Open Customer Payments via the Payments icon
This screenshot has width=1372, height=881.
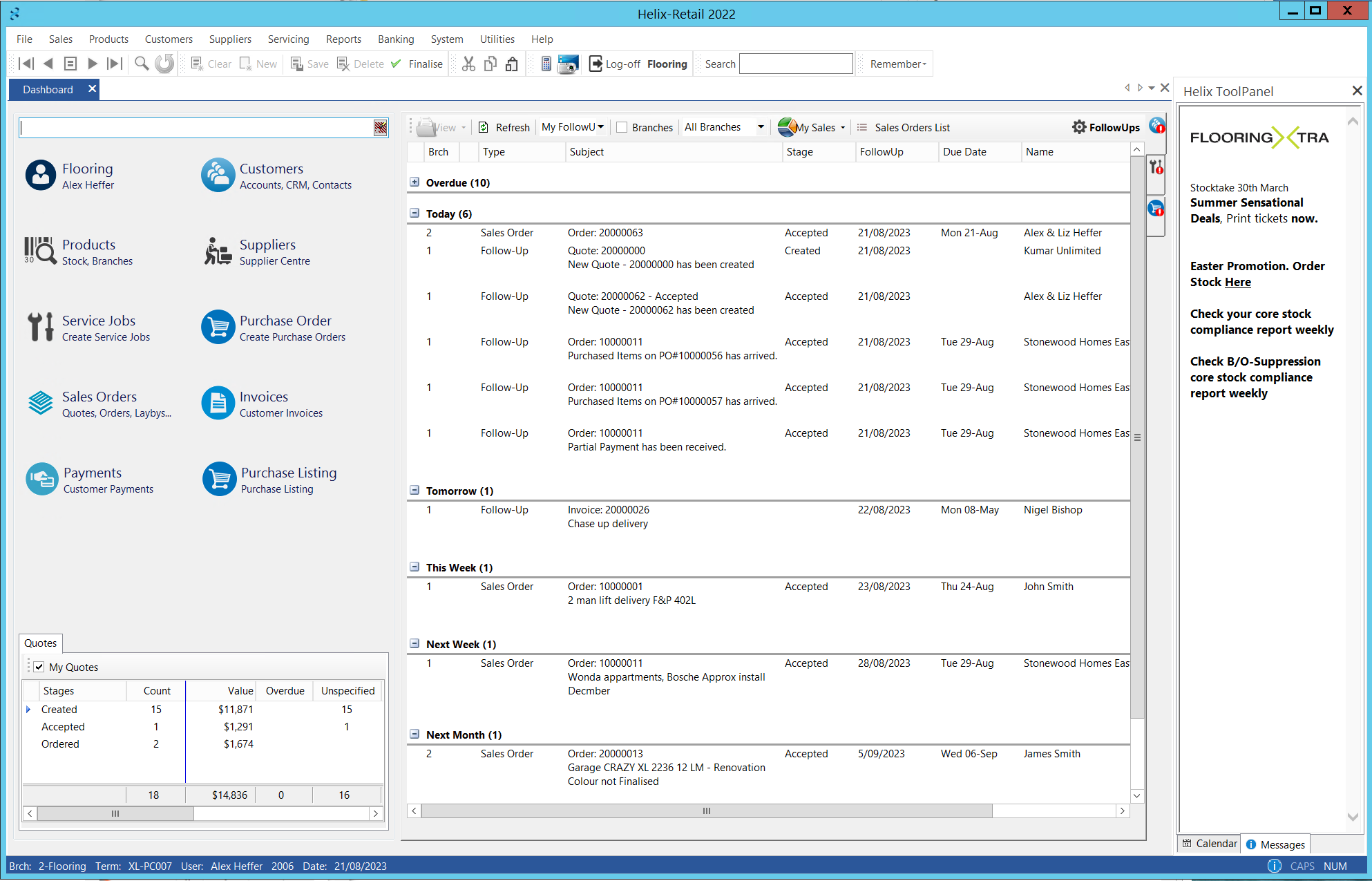[x=41, y=478]
